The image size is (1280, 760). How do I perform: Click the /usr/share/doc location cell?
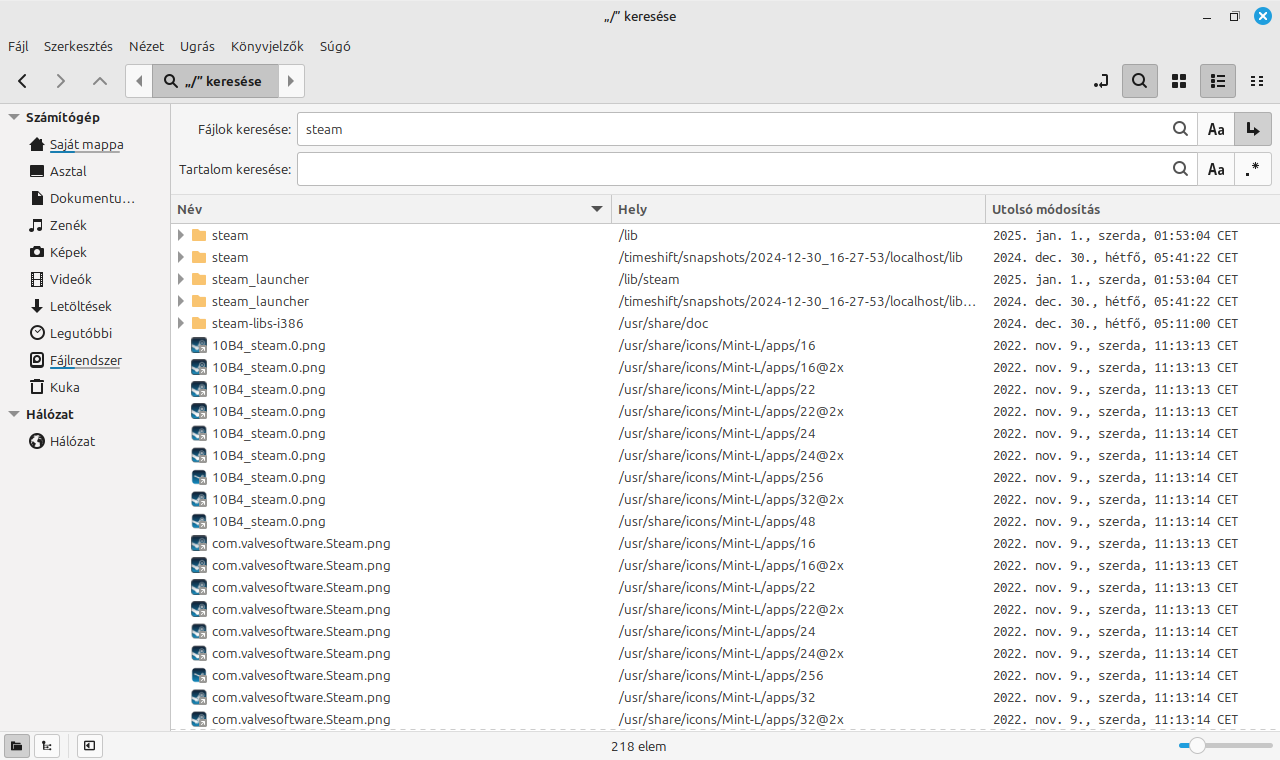point(664,323)
